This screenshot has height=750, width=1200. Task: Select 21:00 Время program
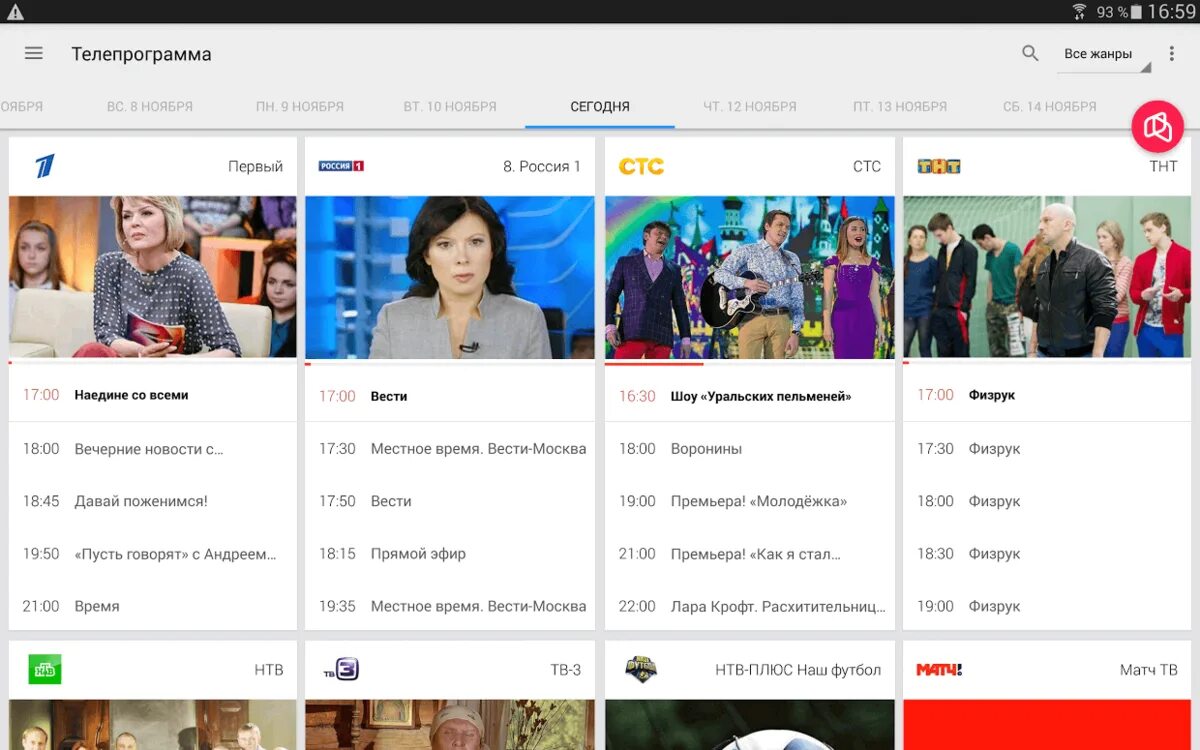coord(153,606)
